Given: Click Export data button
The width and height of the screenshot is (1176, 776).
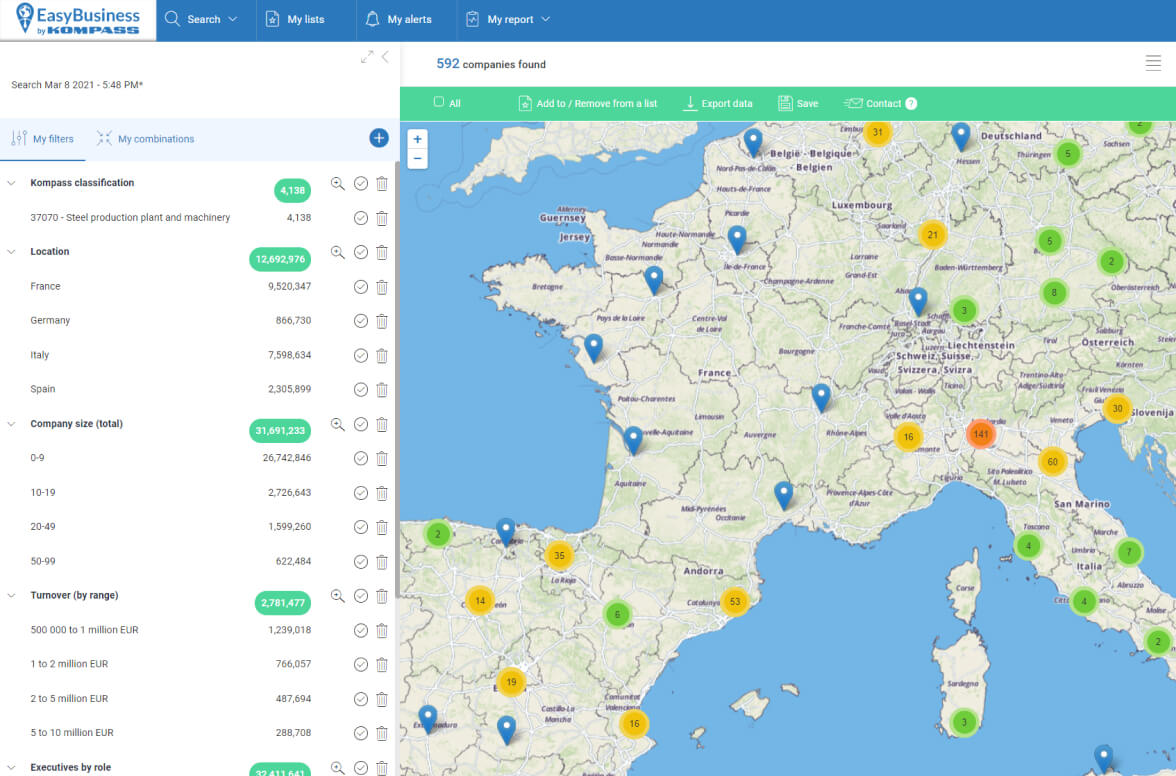Looking at the screenshot, I should pos(718,103).
